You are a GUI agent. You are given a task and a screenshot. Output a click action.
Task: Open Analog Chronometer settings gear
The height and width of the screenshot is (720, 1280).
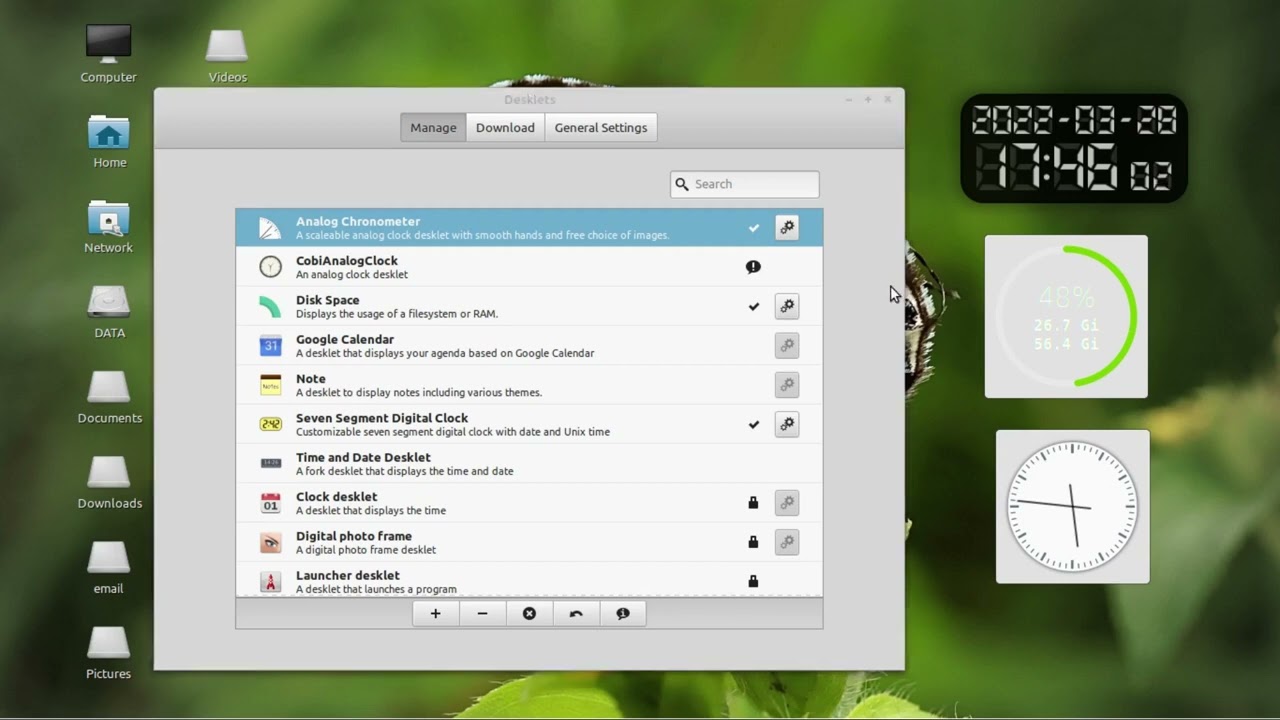pos(787,228)
